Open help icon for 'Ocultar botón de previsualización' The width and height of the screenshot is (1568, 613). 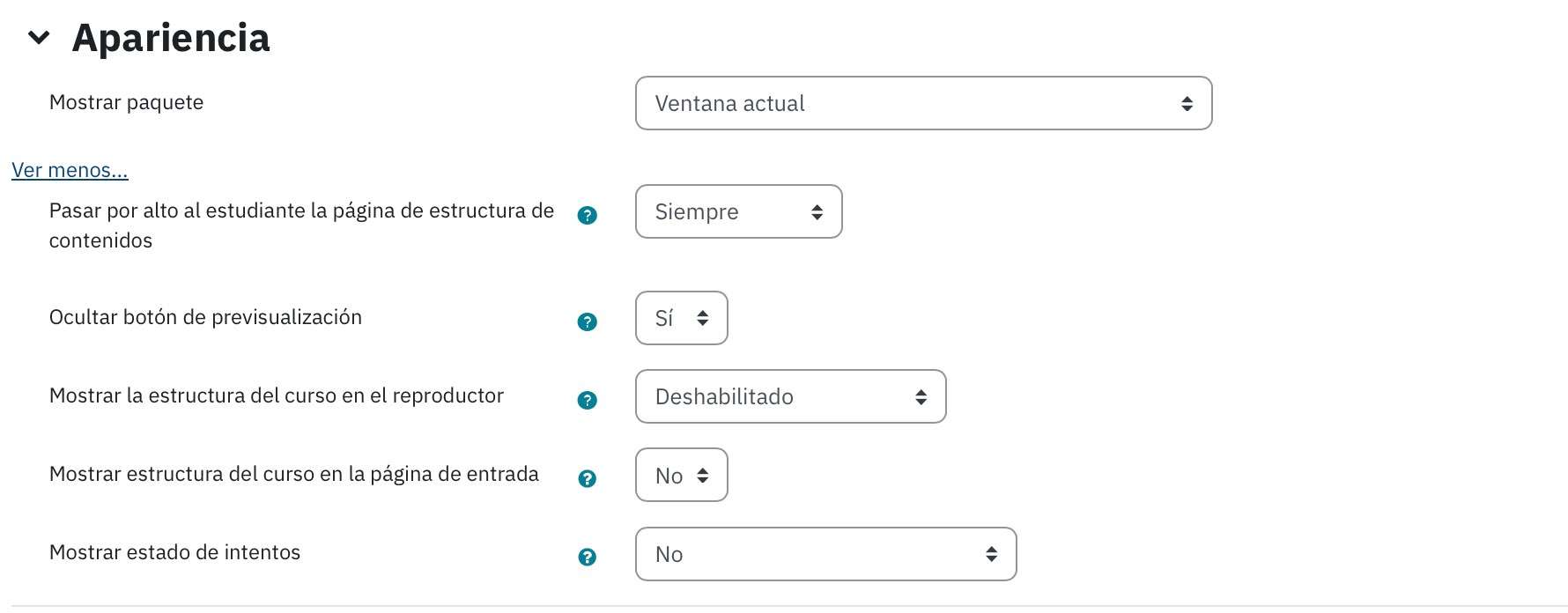point(587,321)
